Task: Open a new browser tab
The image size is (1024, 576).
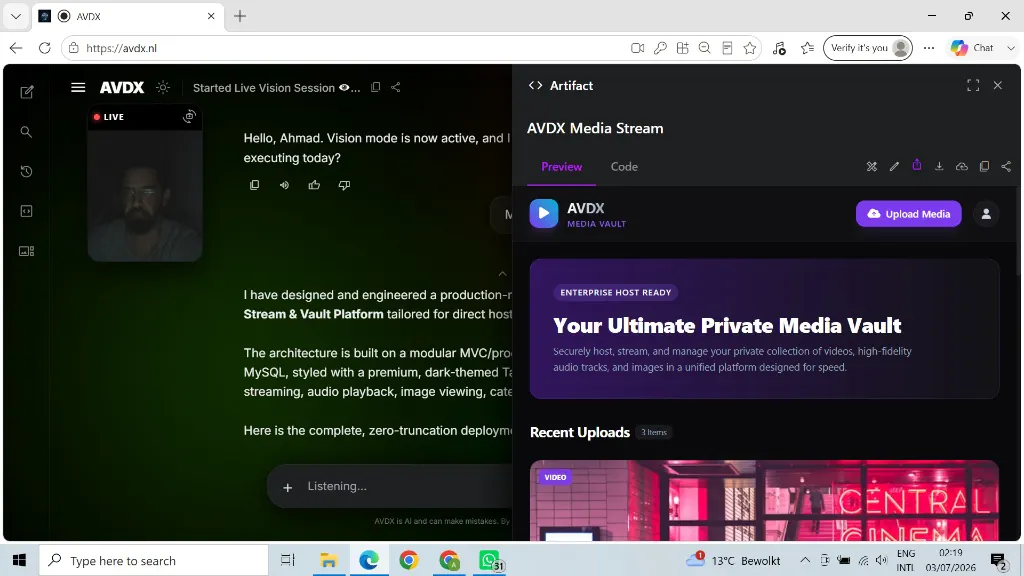Action: point(240,16)
